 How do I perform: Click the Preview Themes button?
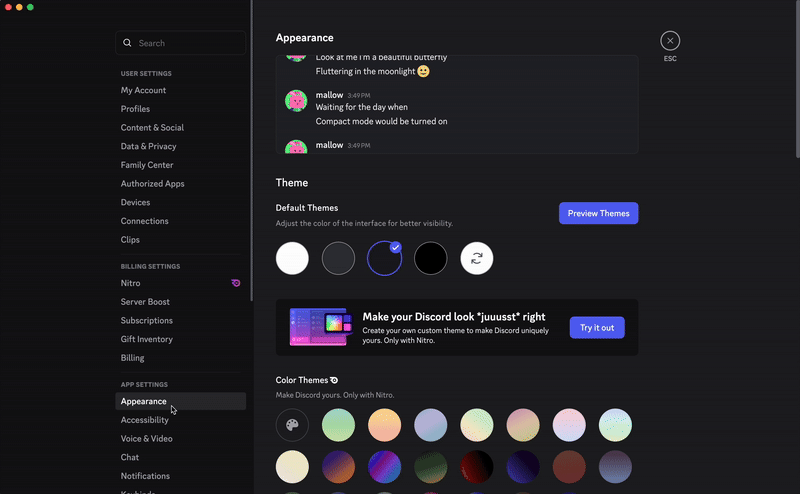coord(598,213)
